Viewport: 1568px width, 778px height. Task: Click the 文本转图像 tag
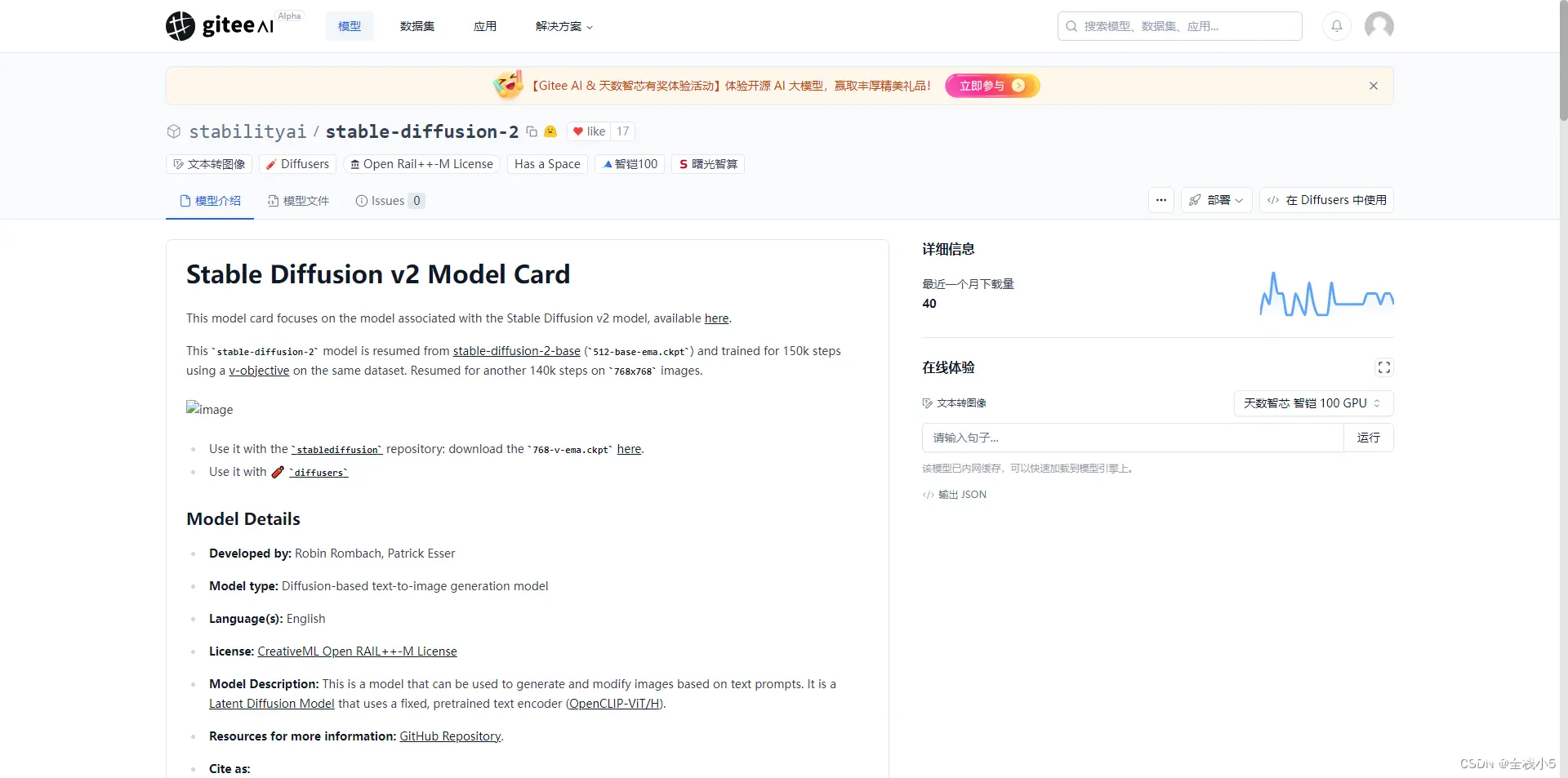pos(209,164)
